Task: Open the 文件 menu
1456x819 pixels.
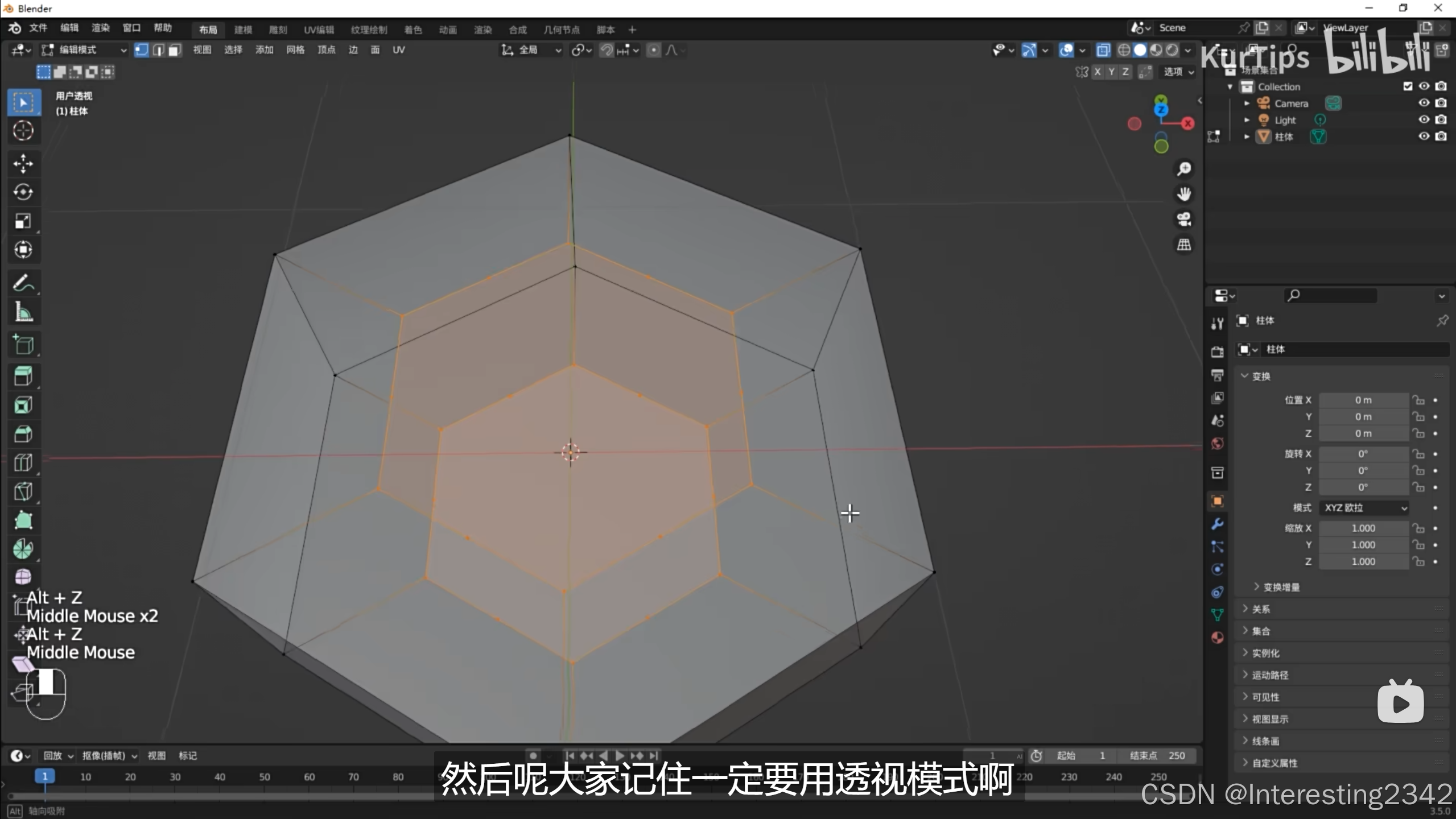Action: coord(38,28)
